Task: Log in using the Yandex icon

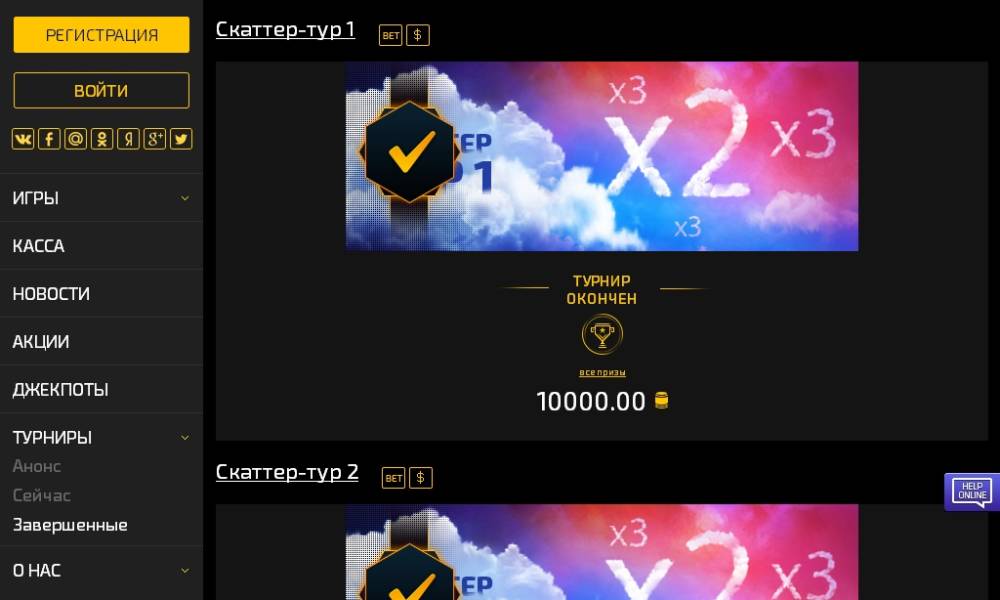Action: point(128,138)
